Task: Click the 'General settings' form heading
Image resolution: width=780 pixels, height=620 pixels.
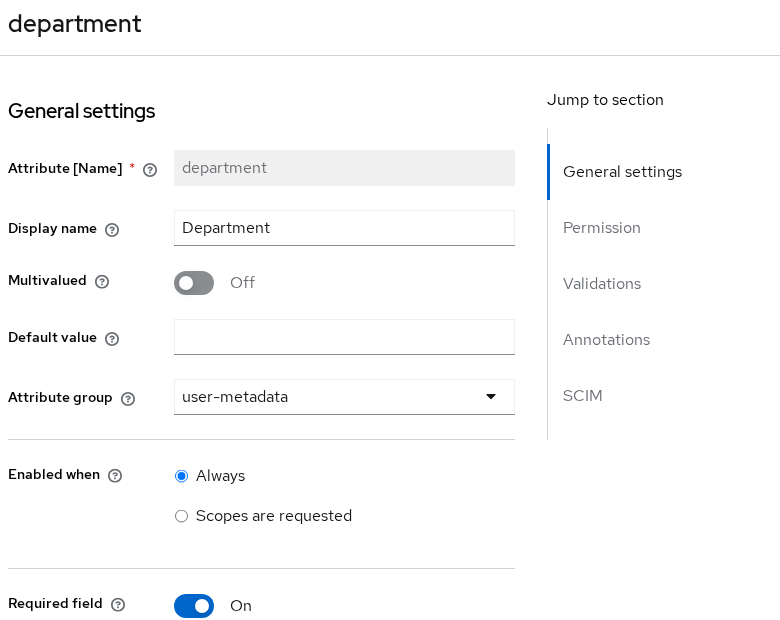Action: tap(82, 111)
